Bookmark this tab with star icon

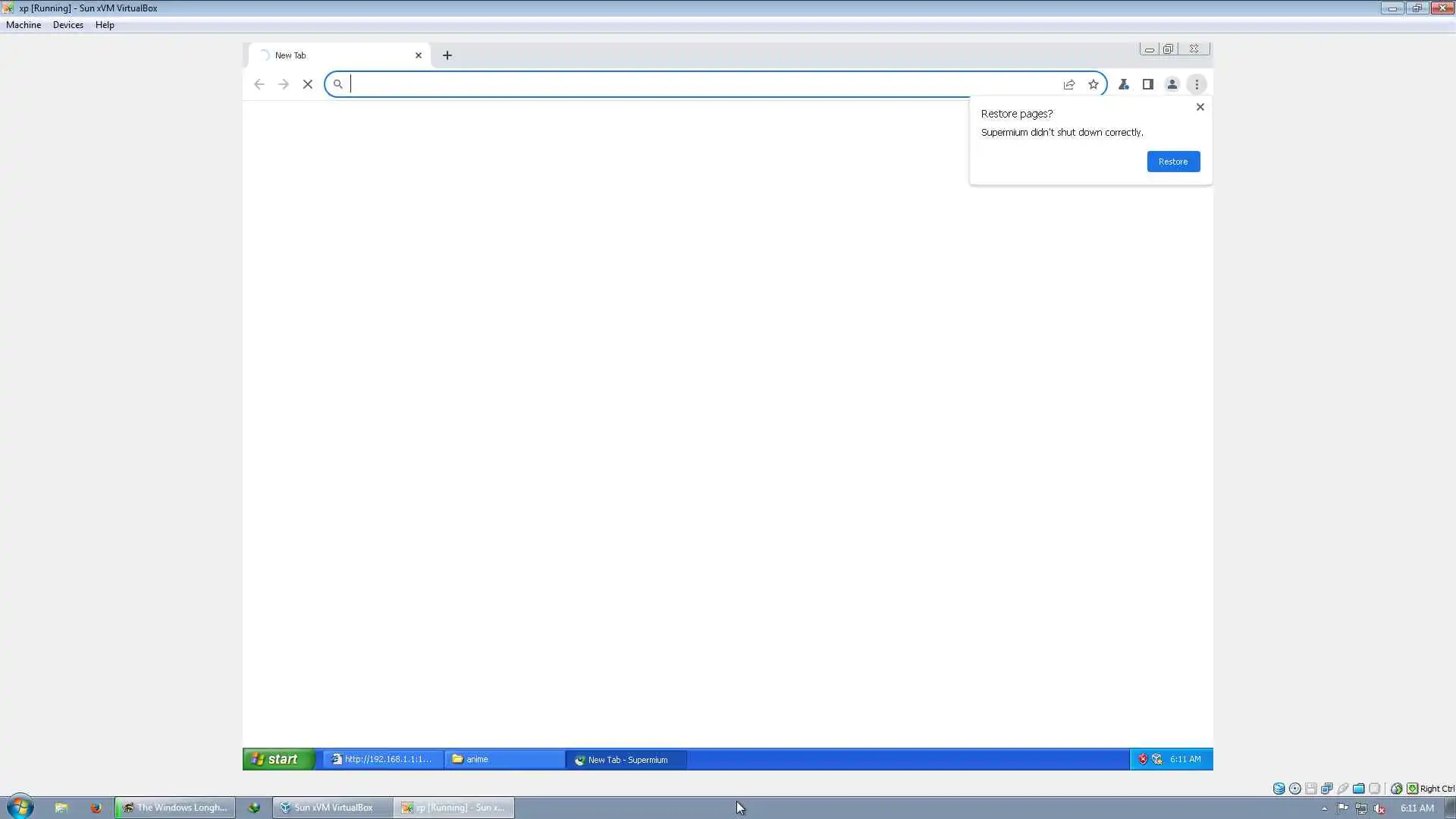1093,84
